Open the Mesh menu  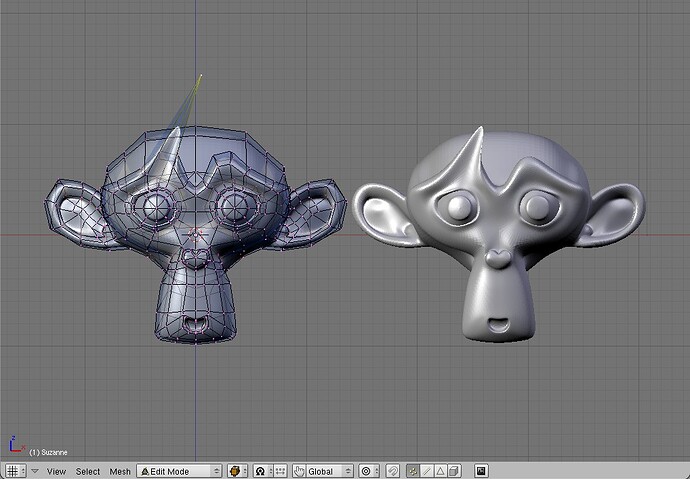click(120, 472)
